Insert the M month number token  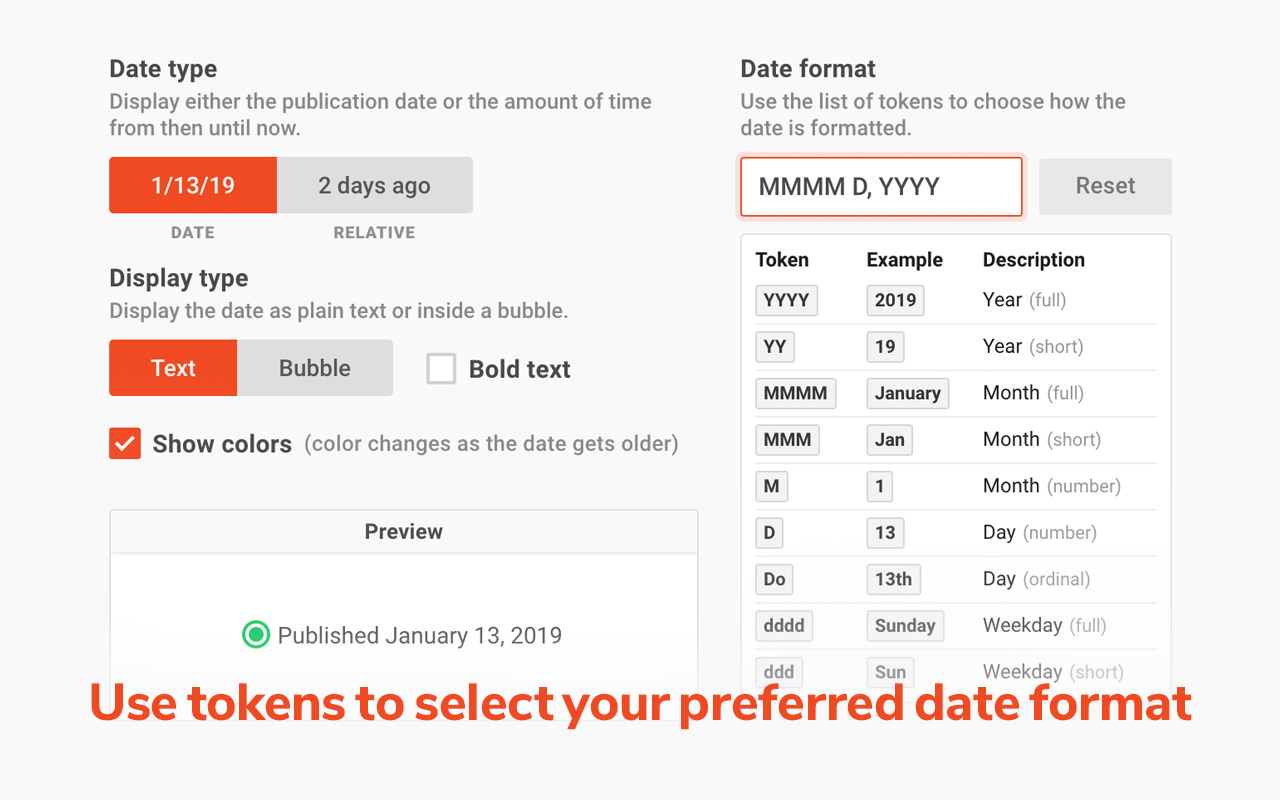coord(771,486)
